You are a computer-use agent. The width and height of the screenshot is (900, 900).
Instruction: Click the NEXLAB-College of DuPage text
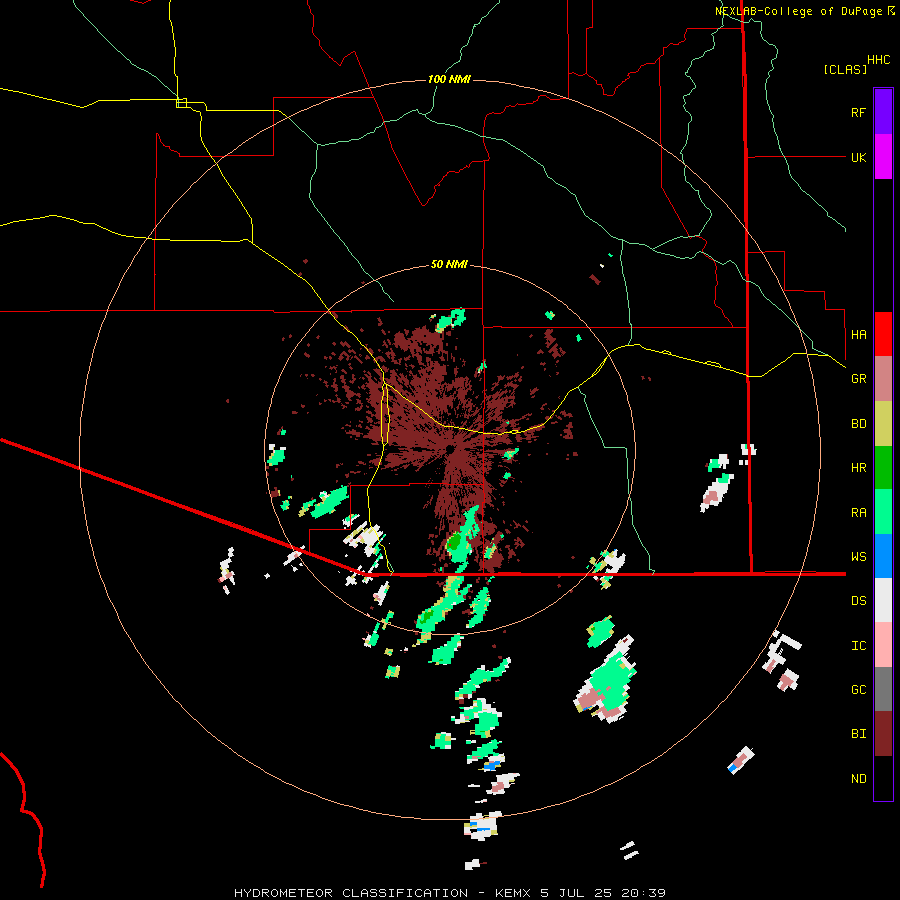(798, 11)
